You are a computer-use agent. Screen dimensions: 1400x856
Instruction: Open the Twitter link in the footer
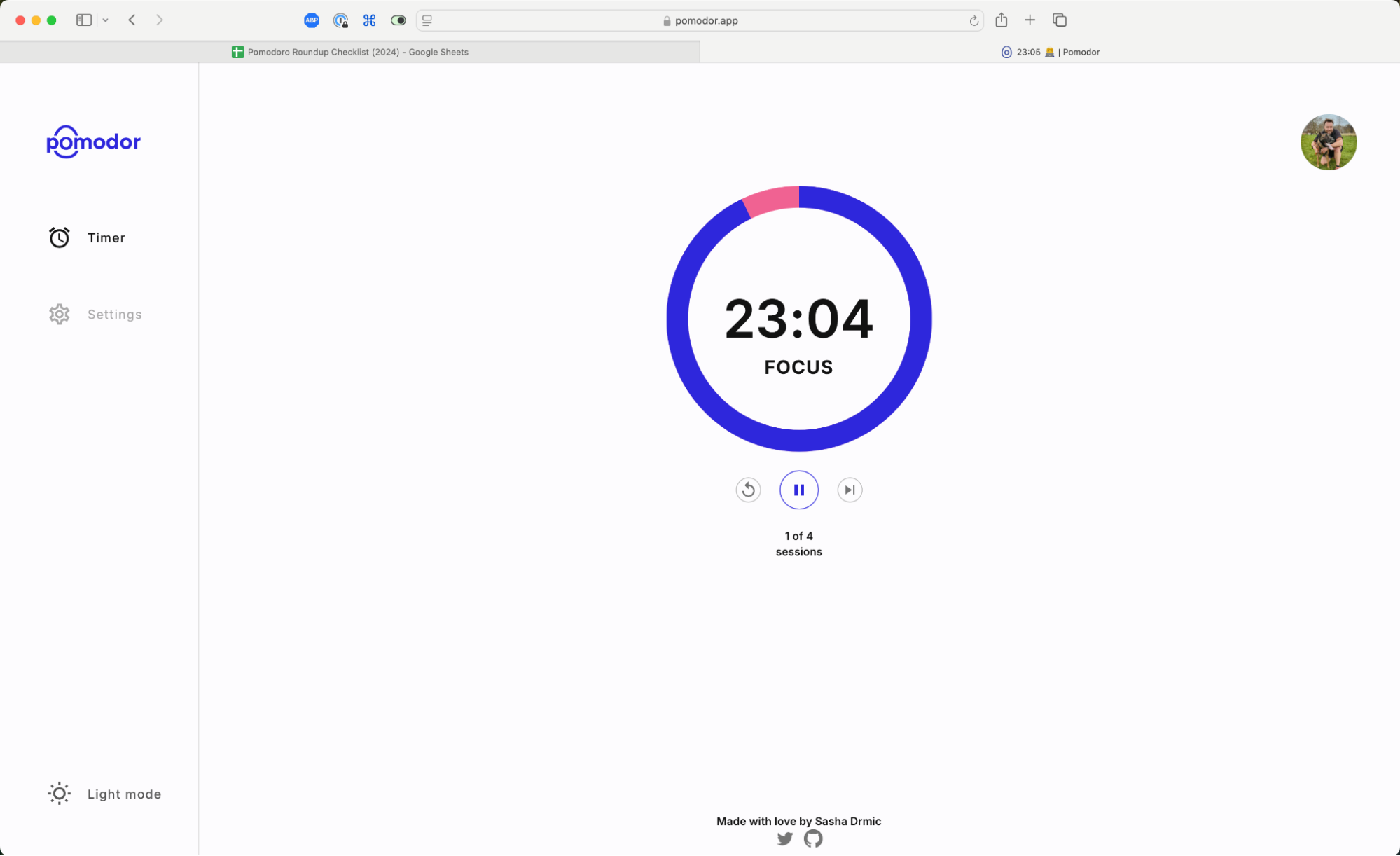pos(784,838)
